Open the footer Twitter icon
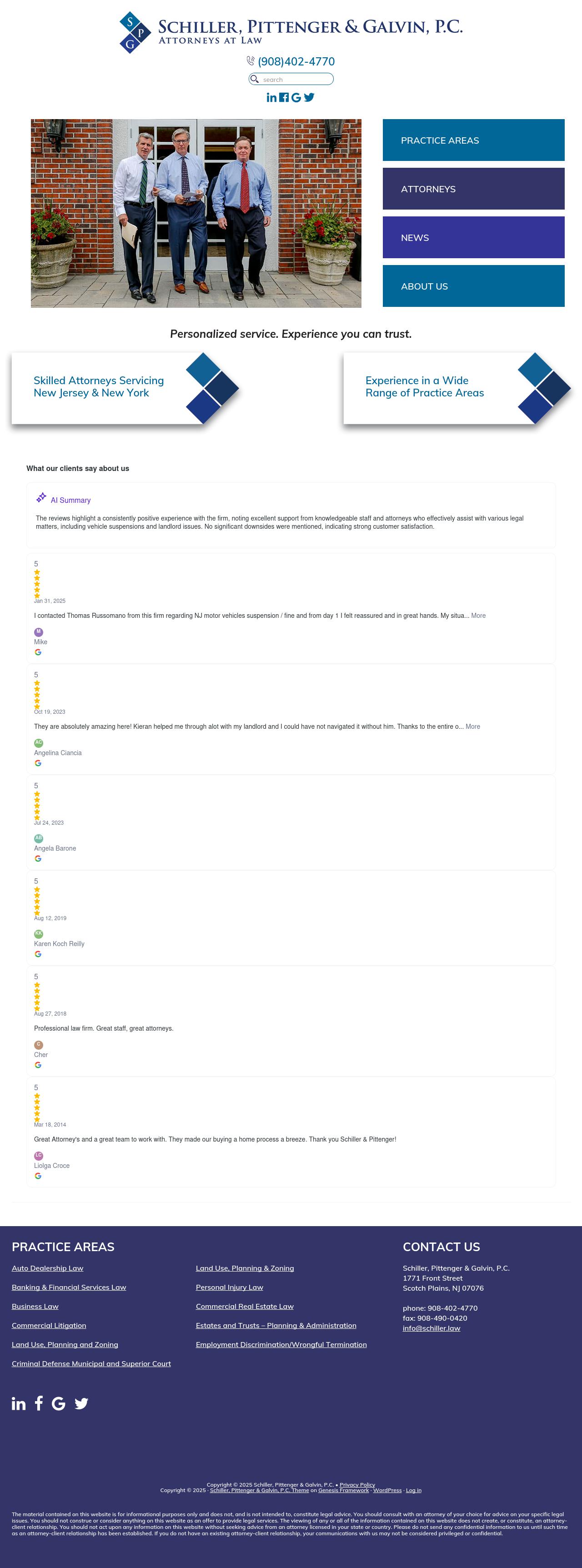Viewport: 582px width, 1568px height. 81,1403
